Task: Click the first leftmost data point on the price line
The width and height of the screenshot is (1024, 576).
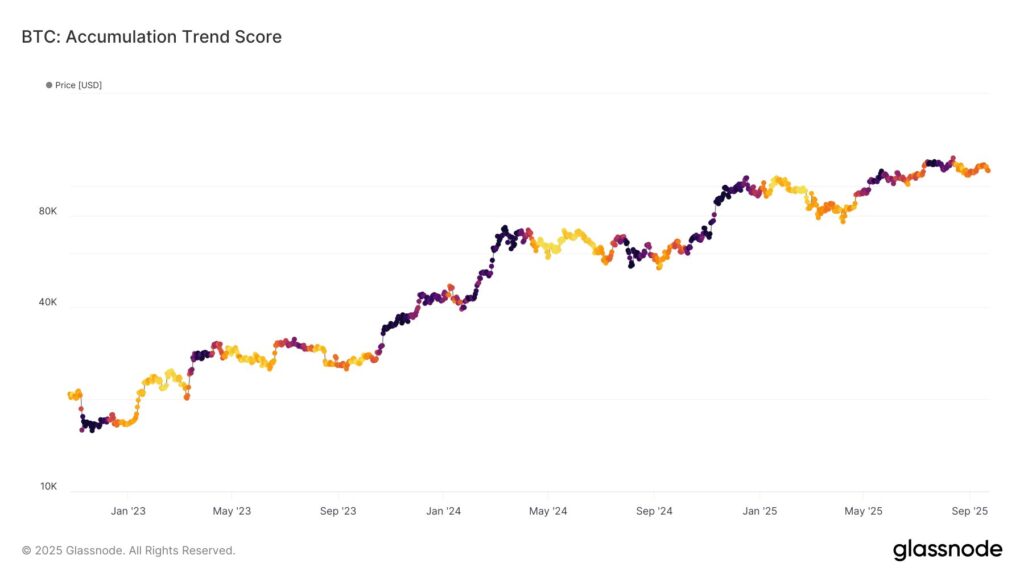Action: (69, 395)
